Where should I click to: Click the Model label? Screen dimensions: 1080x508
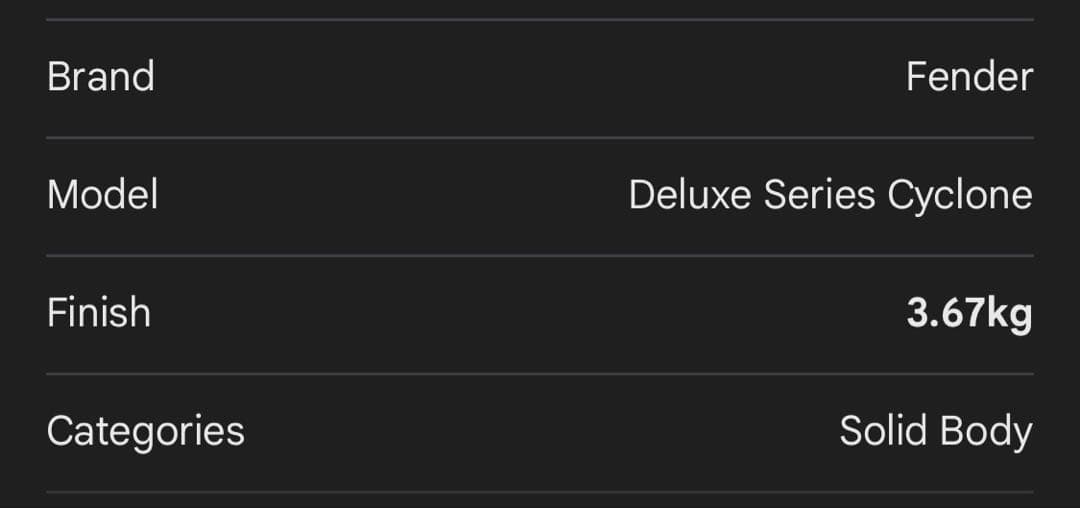click(x=103, y=195)
